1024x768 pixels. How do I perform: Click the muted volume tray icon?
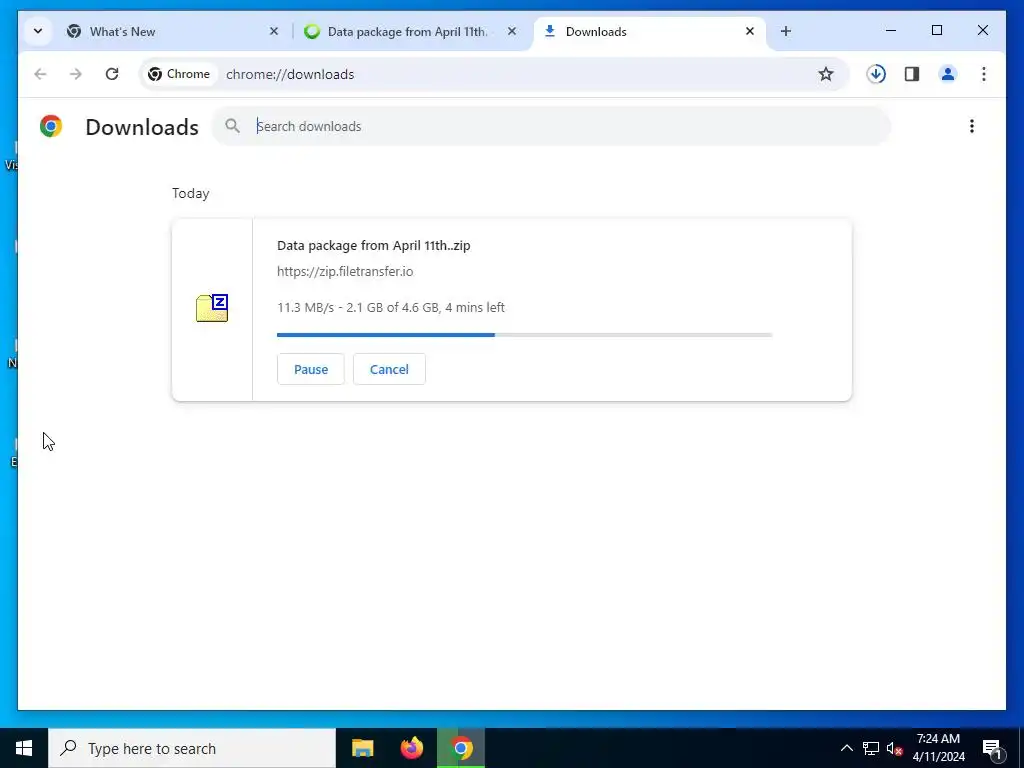894,748
